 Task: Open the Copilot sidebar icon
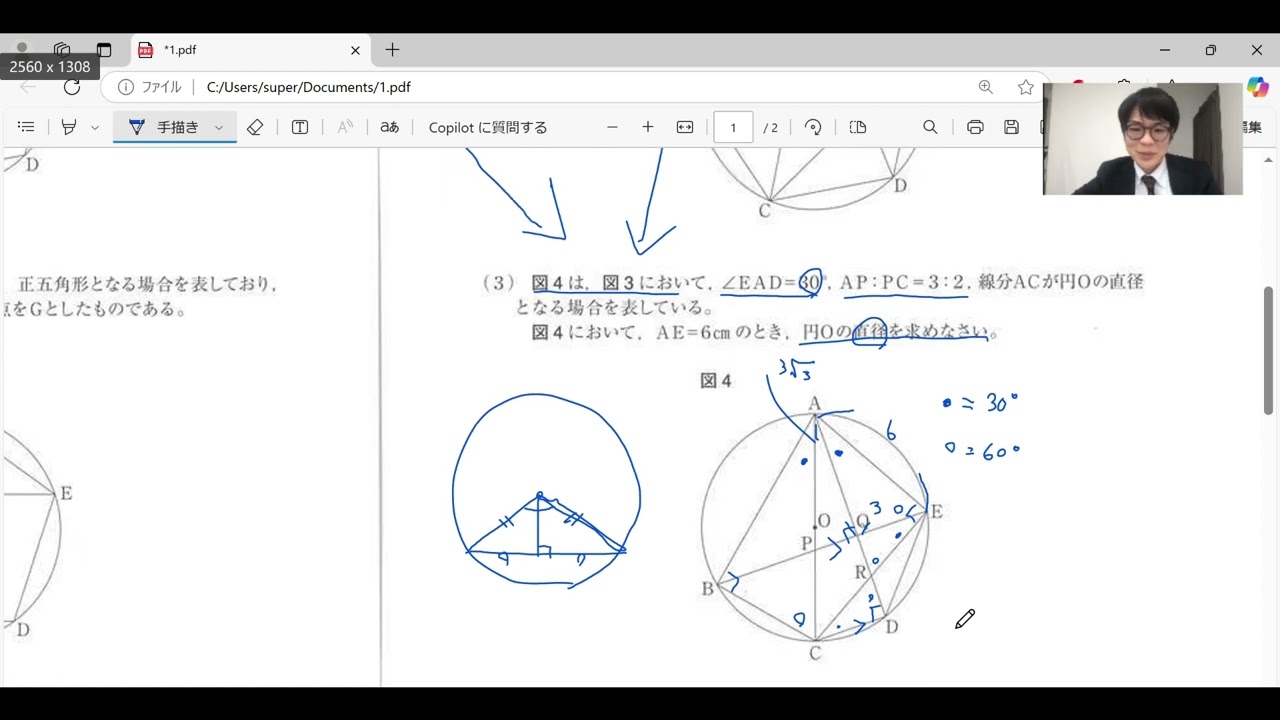(1257, 87)
